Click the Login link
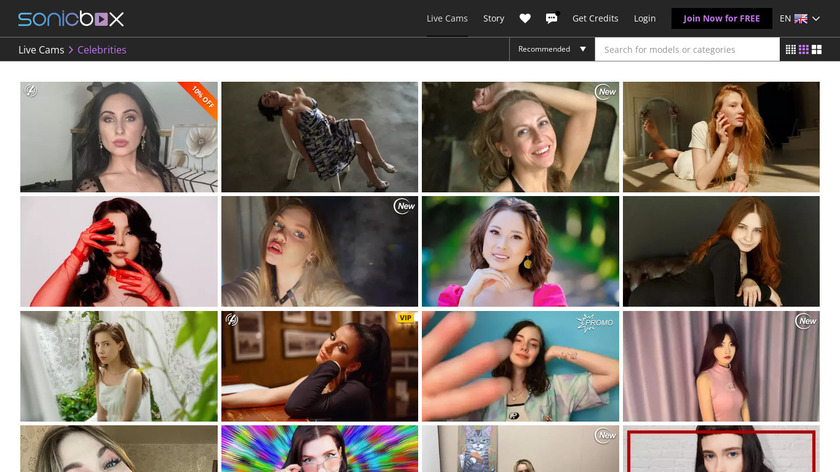840x472 pixels. [x=645, y=18]
